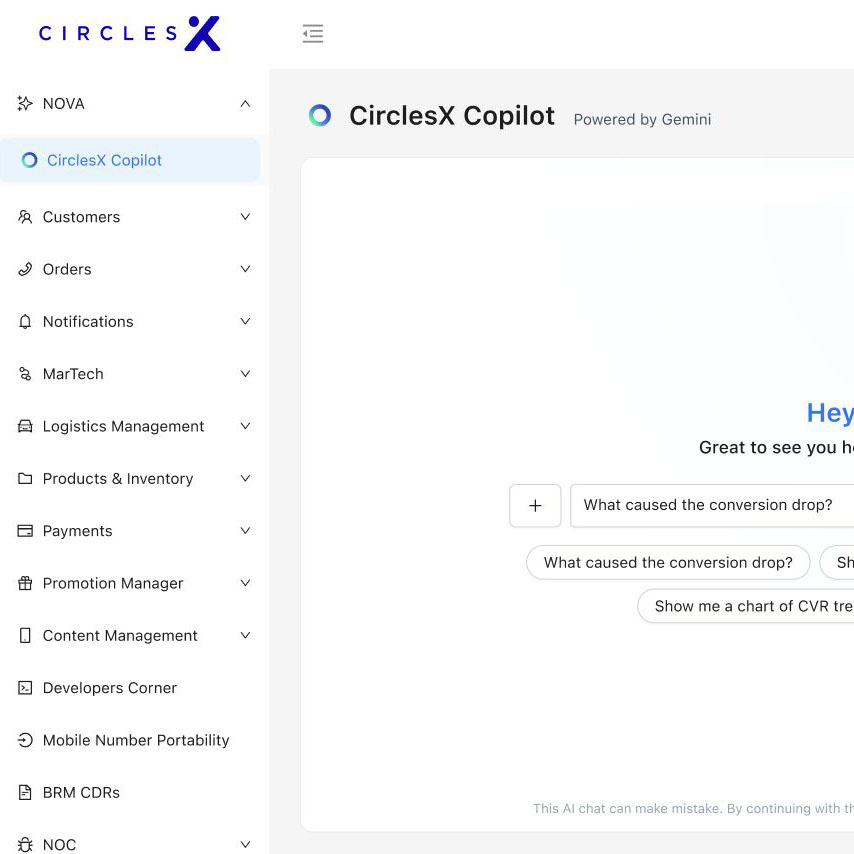
Task: Click the AI chat disclaimer text
Action: (693, 808)
